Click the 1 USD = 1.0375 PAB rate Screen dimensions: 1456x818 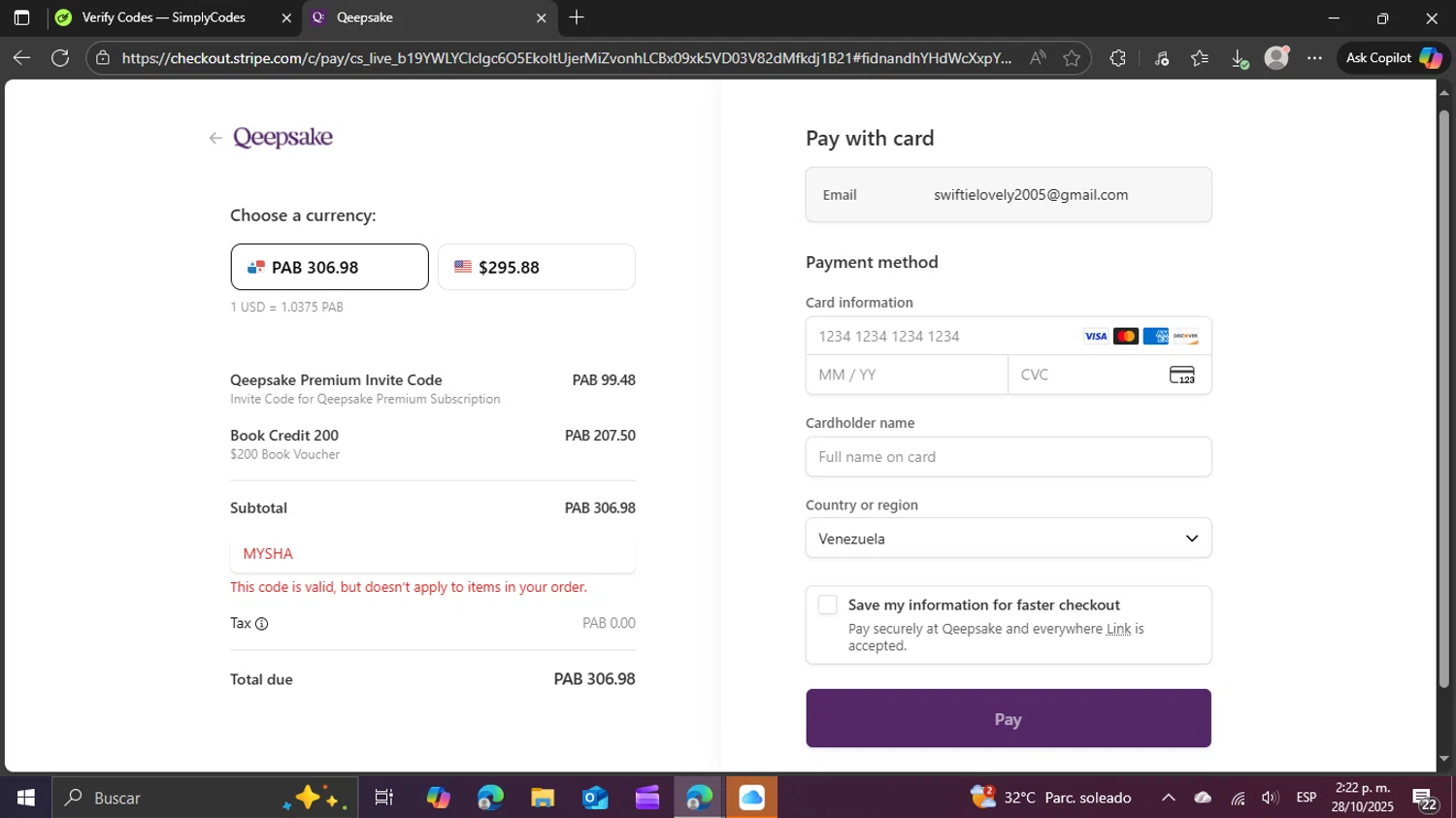click(x=286, y=307)
